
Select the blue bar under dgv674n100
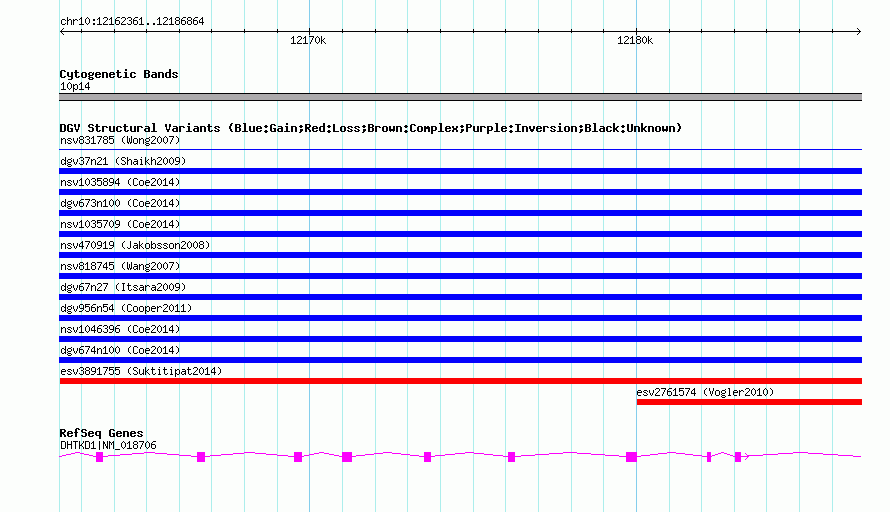point(460,360)
